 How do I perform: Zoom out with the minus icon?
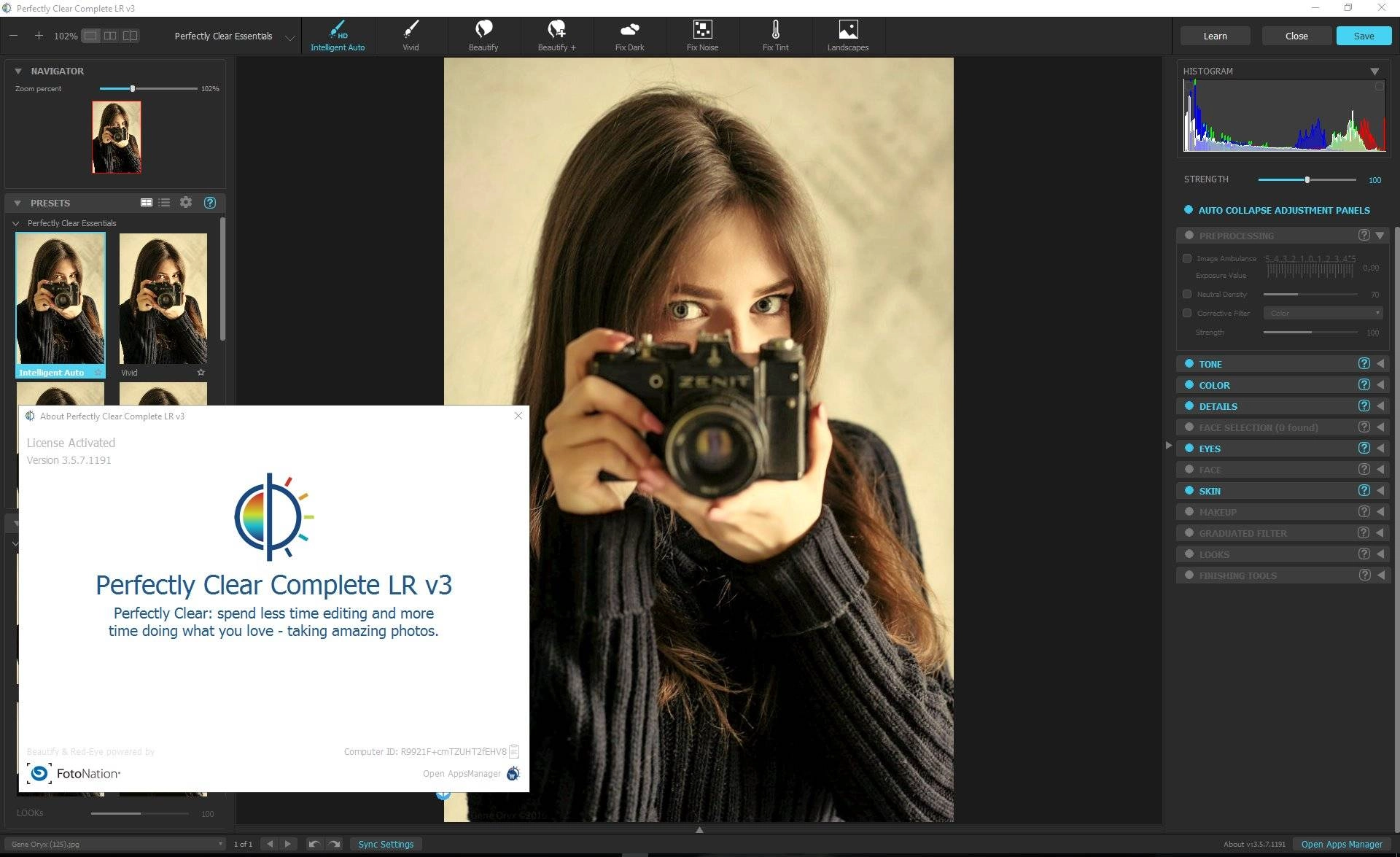coord(15,36)
